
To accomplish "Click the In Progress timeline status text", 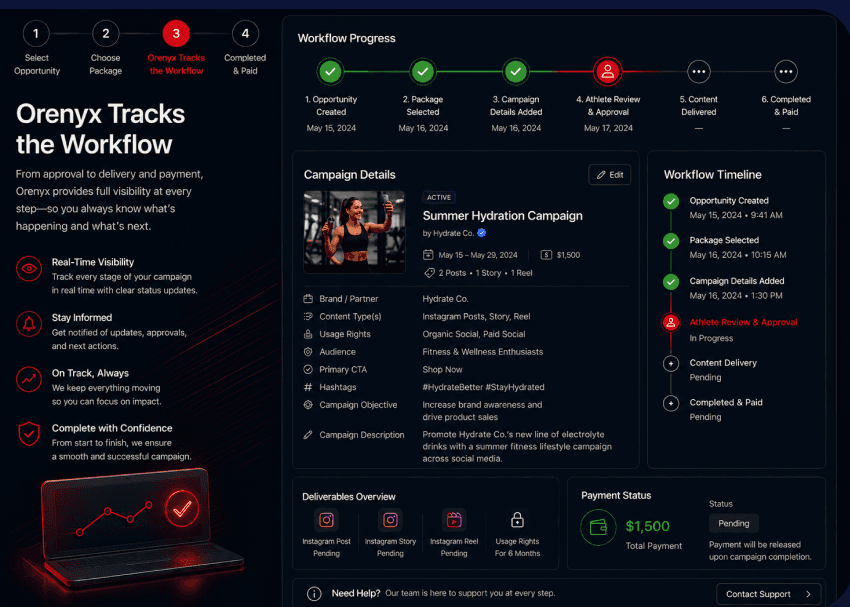I will pyautogui.click(x=711, y=338).
